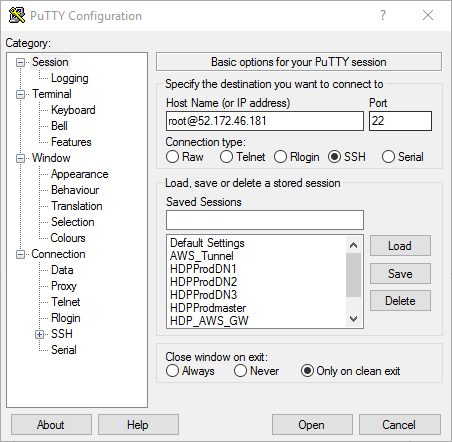
Task: Open the Proxy category
Action: point(64,286)
